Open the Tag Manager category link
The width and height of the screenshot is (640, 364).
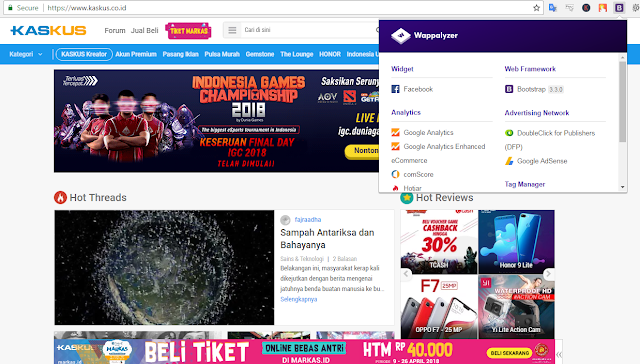pos(524,184)
